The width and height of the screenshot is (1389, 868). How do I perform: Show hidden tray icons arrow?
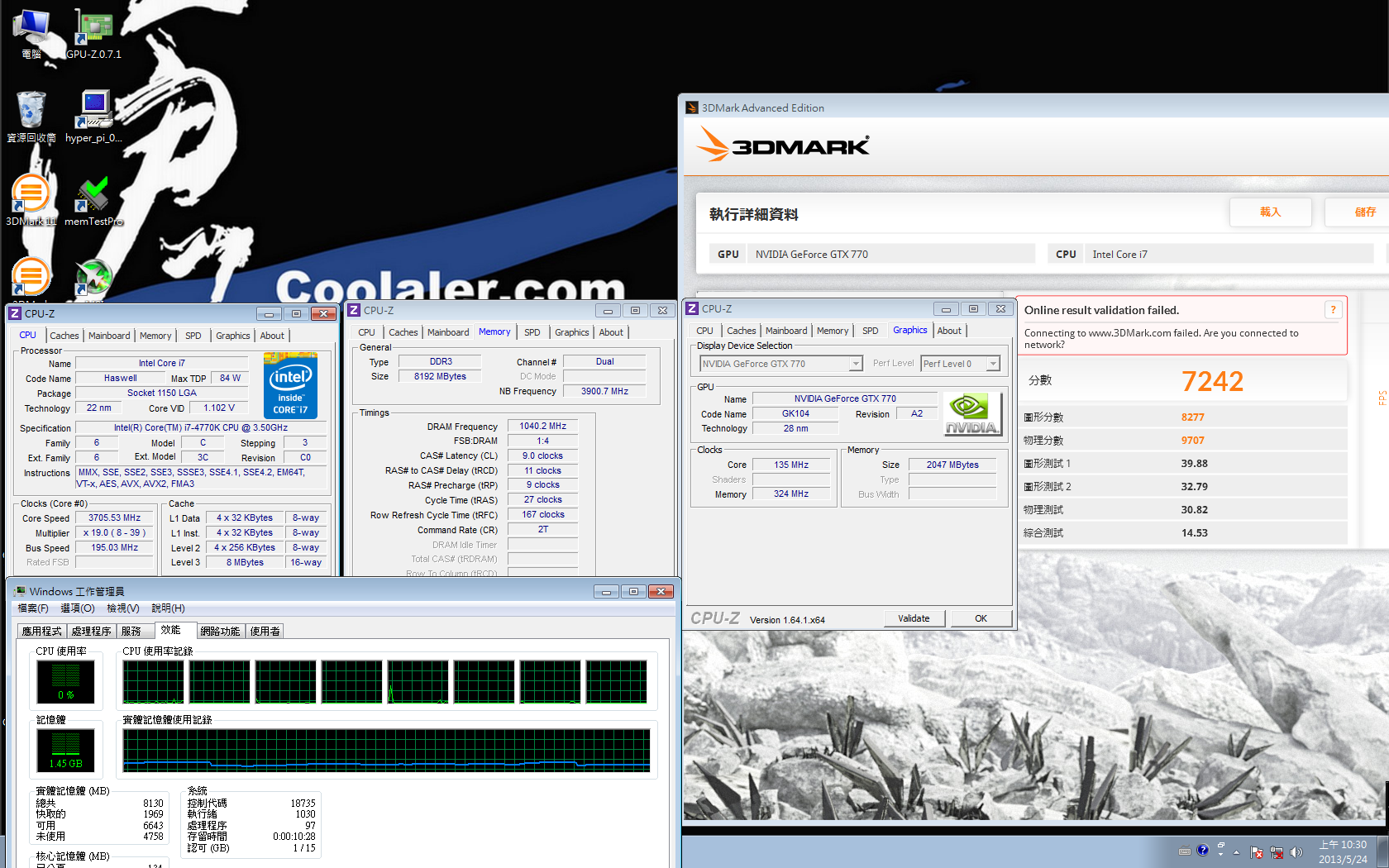(x=1237, y=852)
